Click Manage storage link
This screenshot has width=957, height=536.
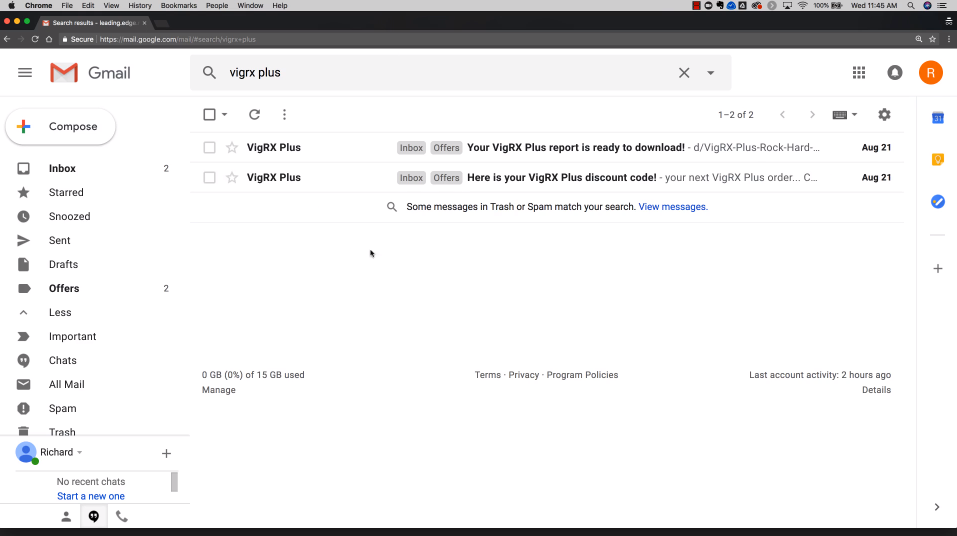(x=218, y=389)
